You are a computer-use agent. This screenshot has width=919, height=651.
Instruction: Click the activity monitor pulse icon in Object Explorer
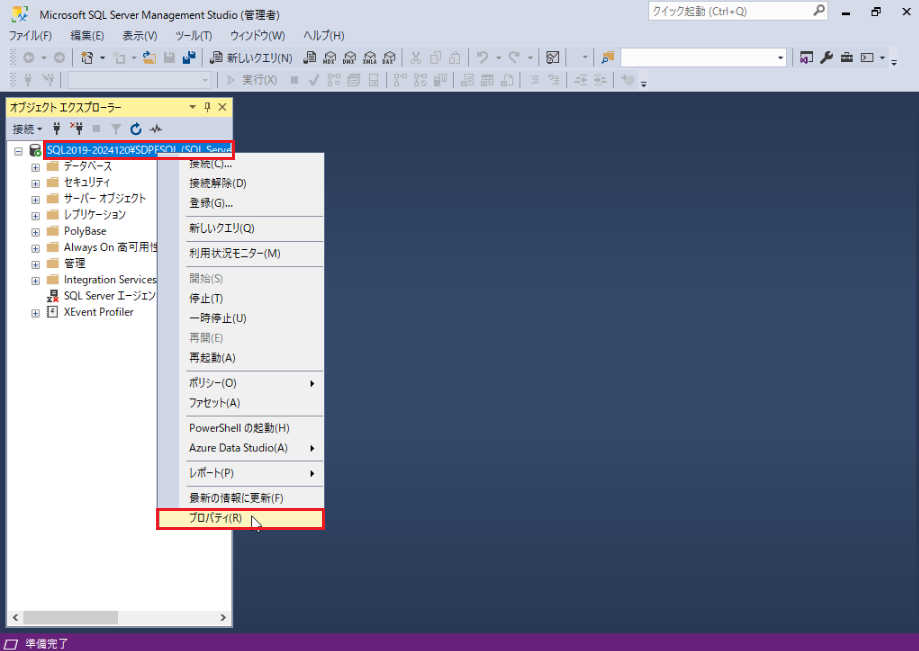click(x=156, y=129)
